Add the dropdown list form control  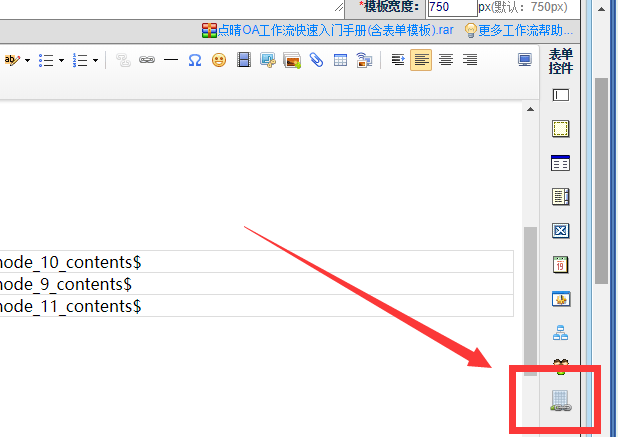560,163
